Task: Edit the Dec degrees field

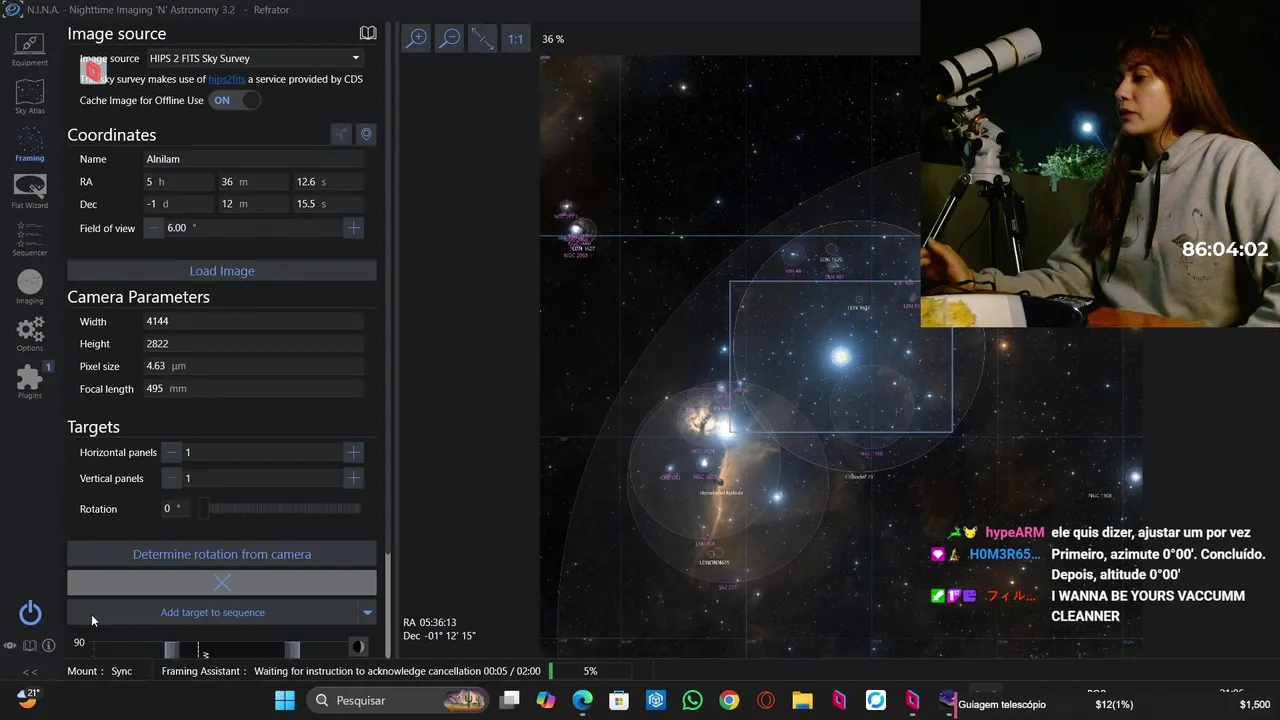Action: pos(178,204)
